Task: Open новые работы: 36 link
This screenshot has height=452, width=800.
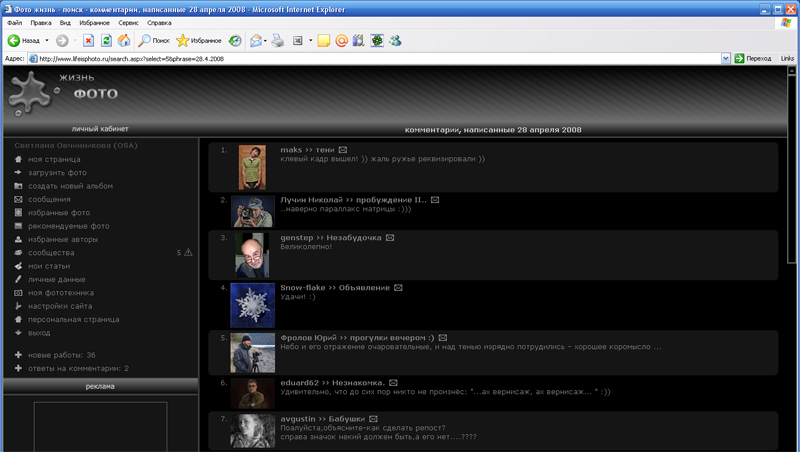Action: coord(61,355)
